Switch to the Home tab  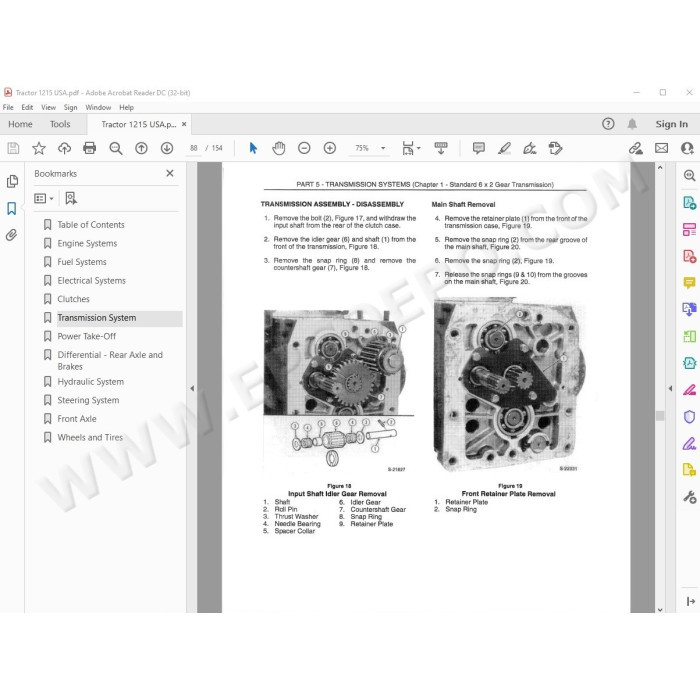[x=20, y=124]
